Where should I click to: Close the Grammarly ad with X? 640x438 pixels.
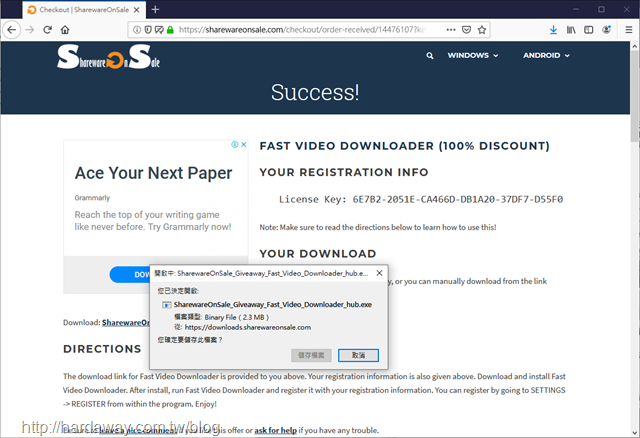click(244, 145)
